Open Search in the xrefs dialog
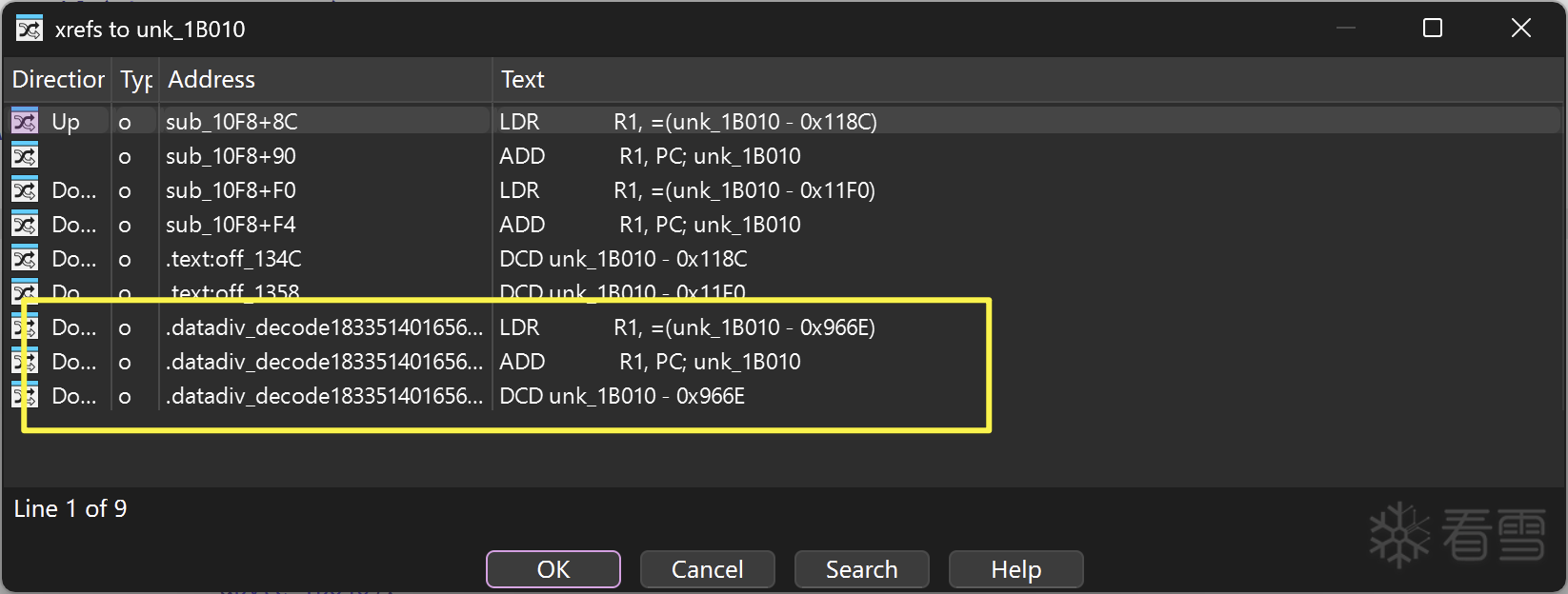The image size is (1568, 594). tap(861, 569)
